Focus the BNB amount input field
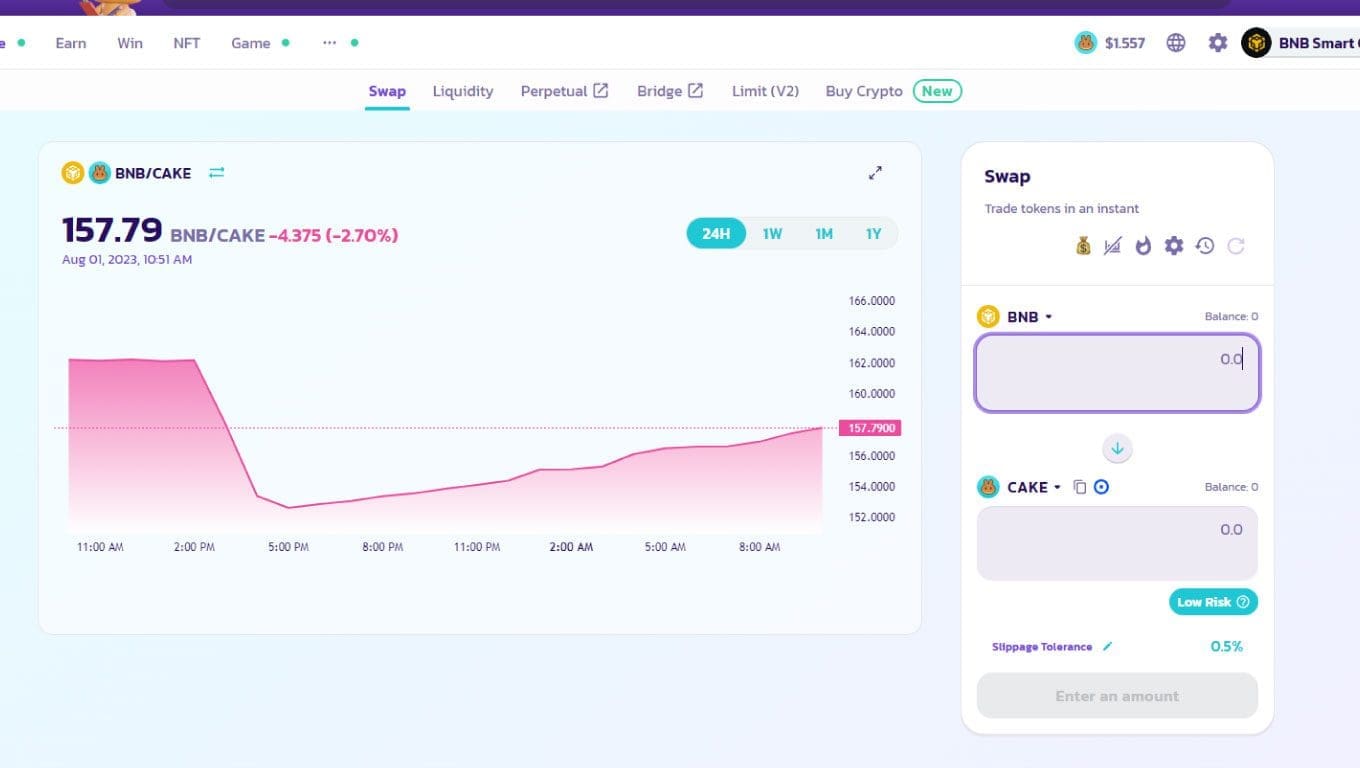Viewport: 1360px width, 768px height. pos(1117,373)
